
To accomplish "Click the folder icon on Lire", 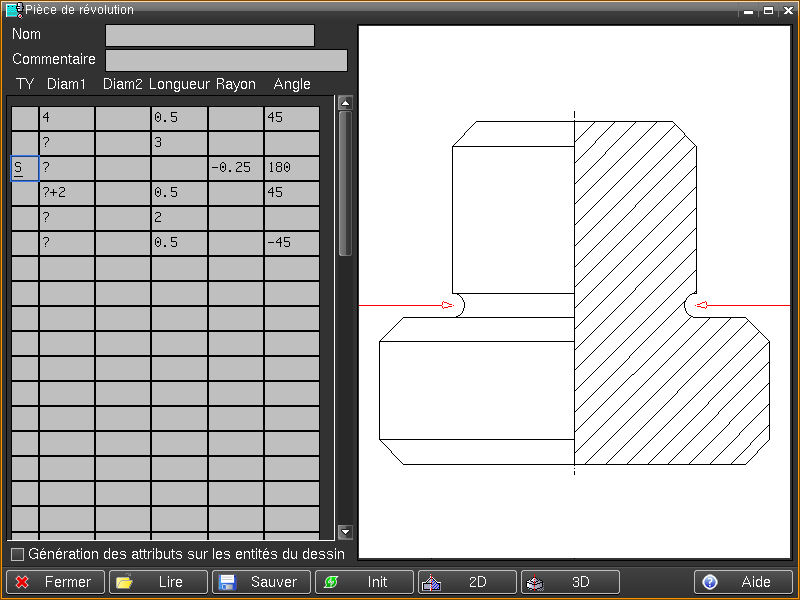I will pyautogui.click(x=125, y=582).
